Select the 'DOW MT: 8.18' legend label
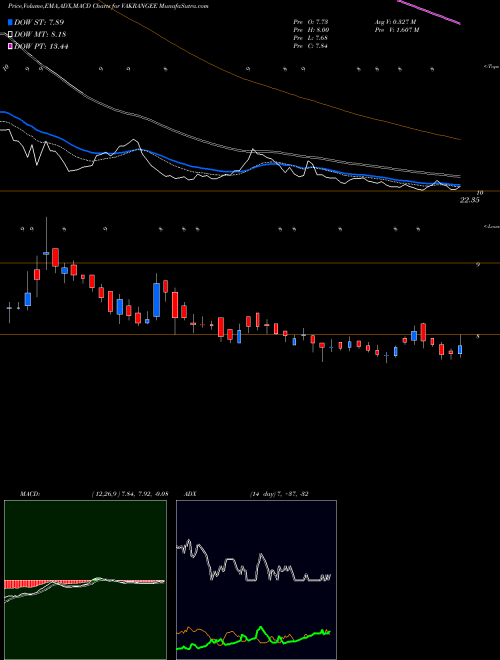 (40, 35)
